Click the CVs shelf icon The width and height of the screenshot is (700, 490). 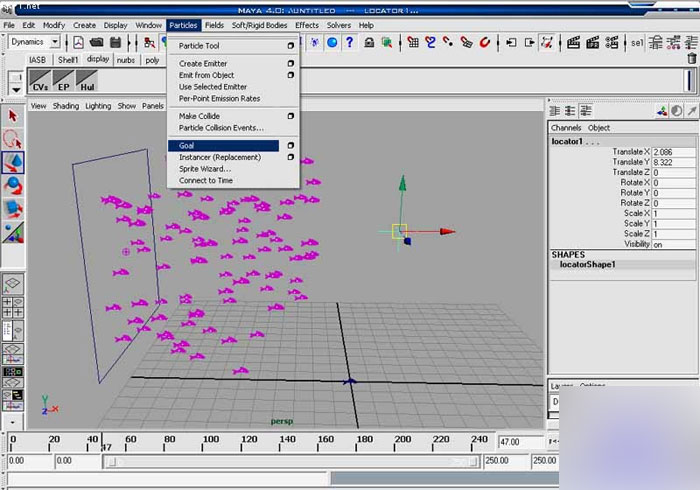click(40, 82)
